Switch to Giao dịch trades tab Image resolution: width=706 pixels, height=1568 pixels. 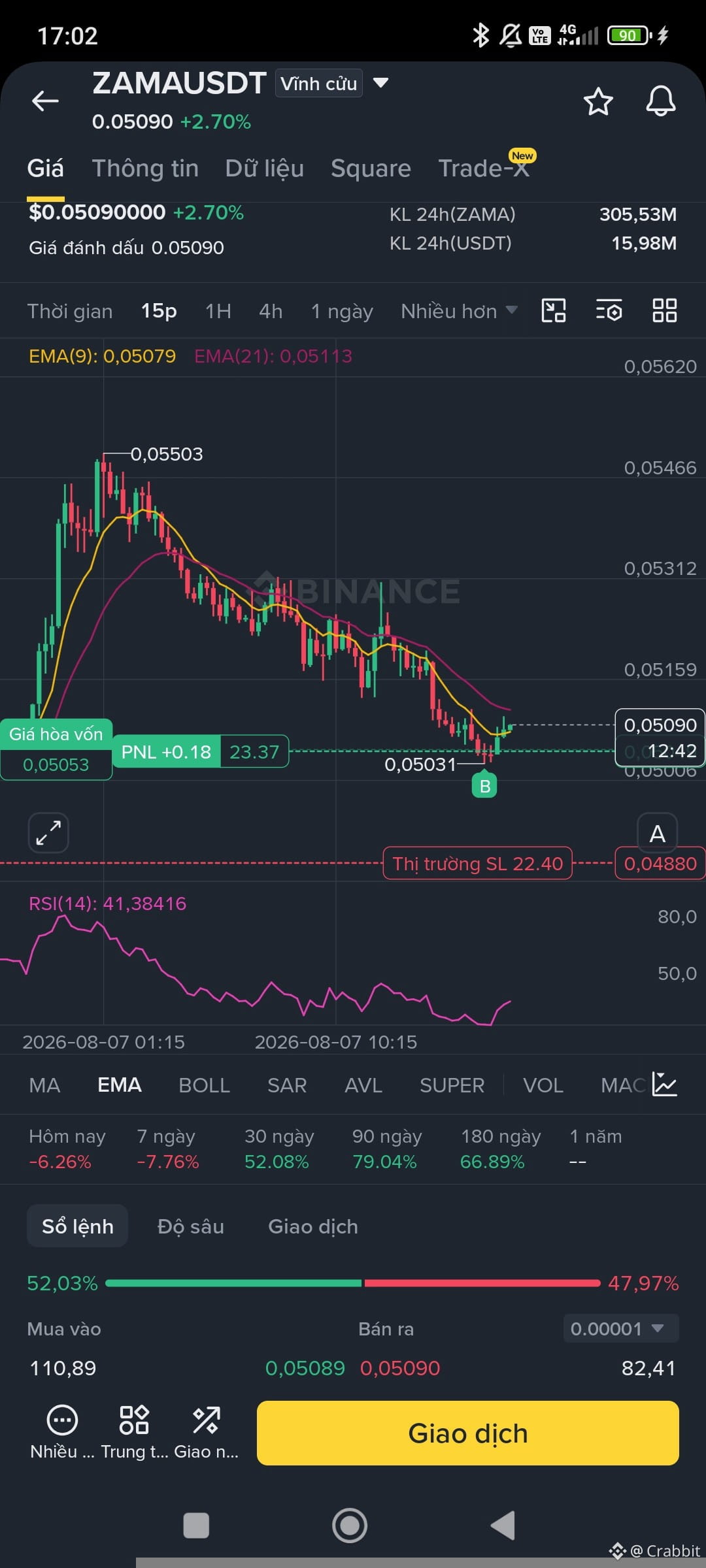pos(313,1226)
